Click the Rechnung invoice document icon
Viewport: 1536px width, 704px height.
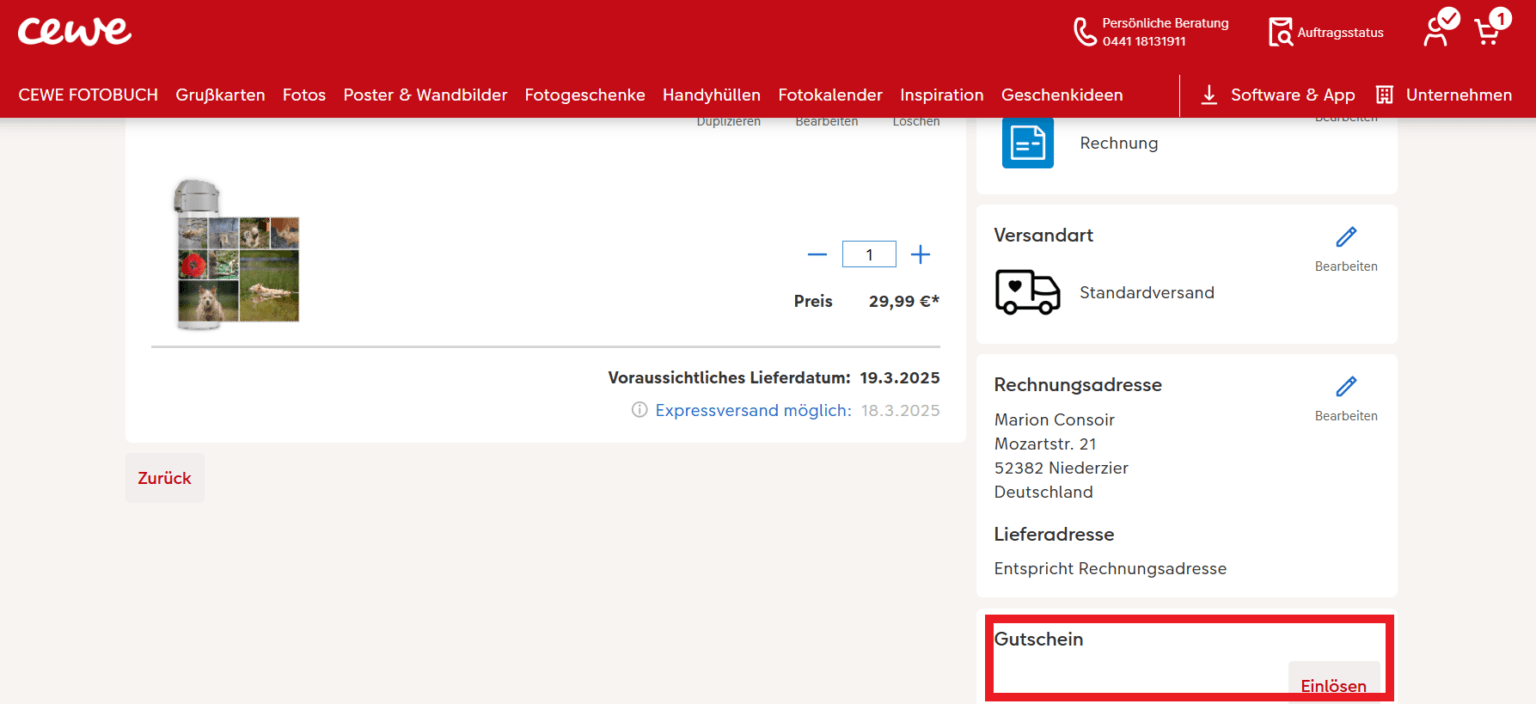click(x=1027, y=142)
